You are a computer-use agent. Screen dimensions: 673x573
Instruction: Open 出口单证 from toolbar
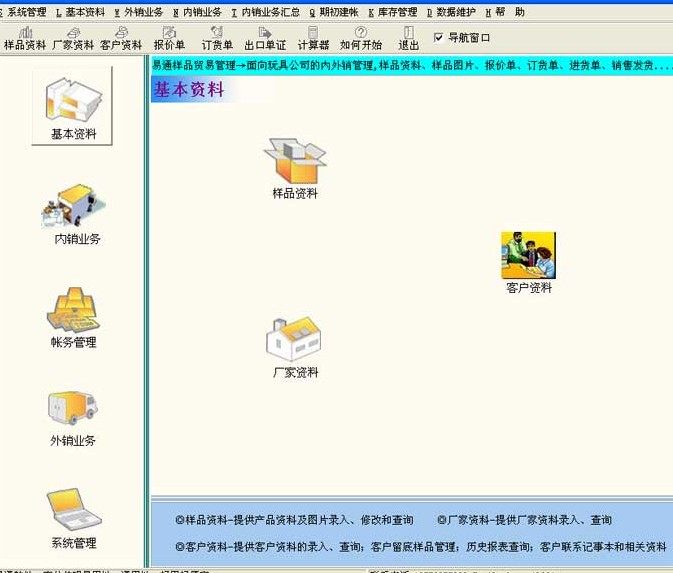coord(265,38)
